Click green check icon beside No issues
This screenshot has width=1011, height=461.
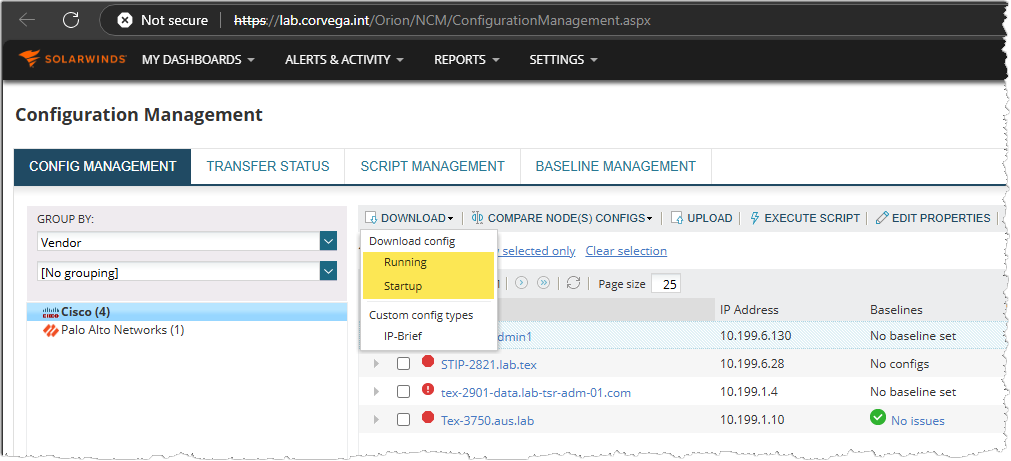[x=878, y=418]
